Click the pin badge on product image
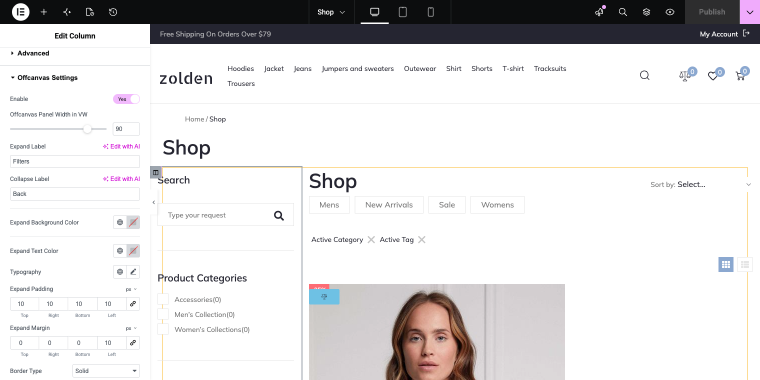This screenshot has height=380, width=760. (x=324, y=297)
